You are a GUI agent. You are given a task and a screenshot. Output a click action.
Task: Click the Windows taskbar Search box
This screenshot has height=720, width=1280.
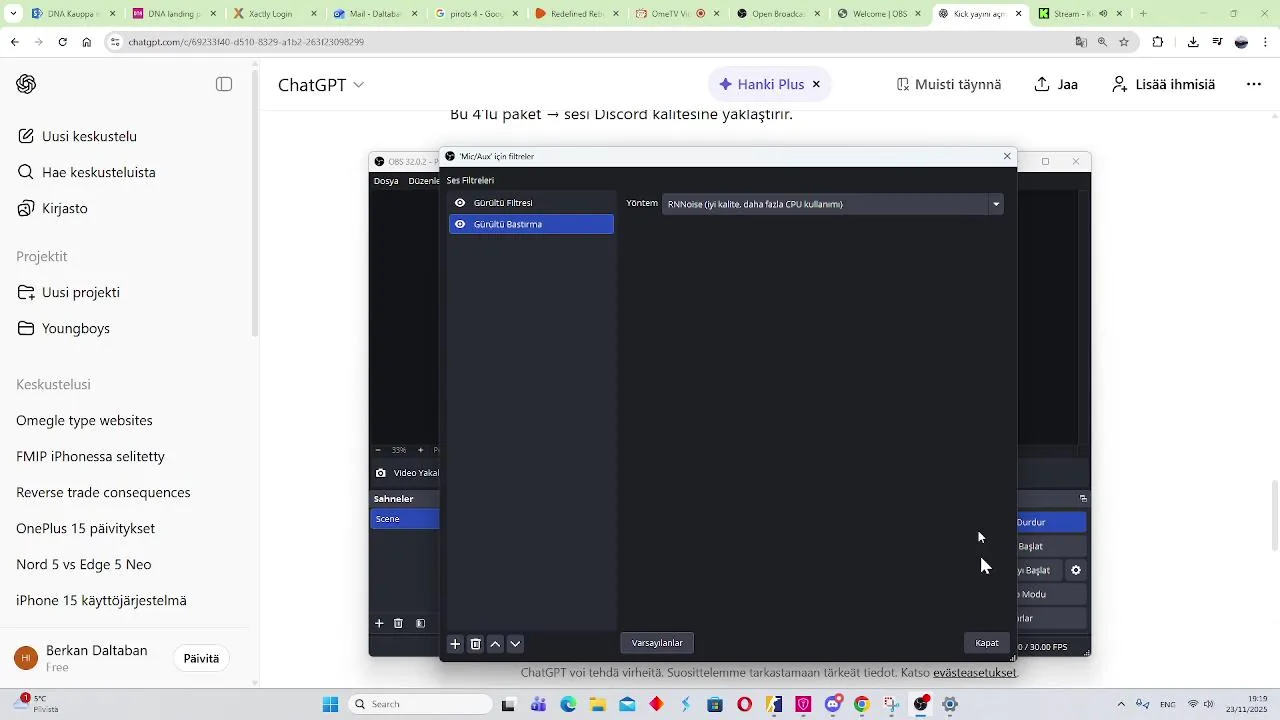tap(420, 704)
